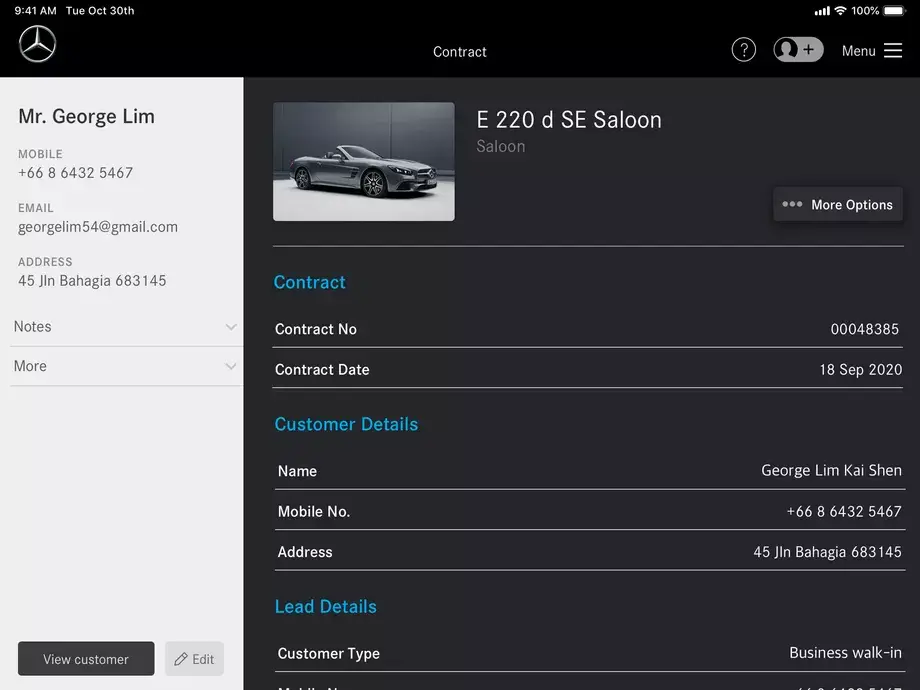The height and width of the screenshot is (690, 920).
Task: Select the E 220 d SE Saloon title
Action: click(569, 120)
